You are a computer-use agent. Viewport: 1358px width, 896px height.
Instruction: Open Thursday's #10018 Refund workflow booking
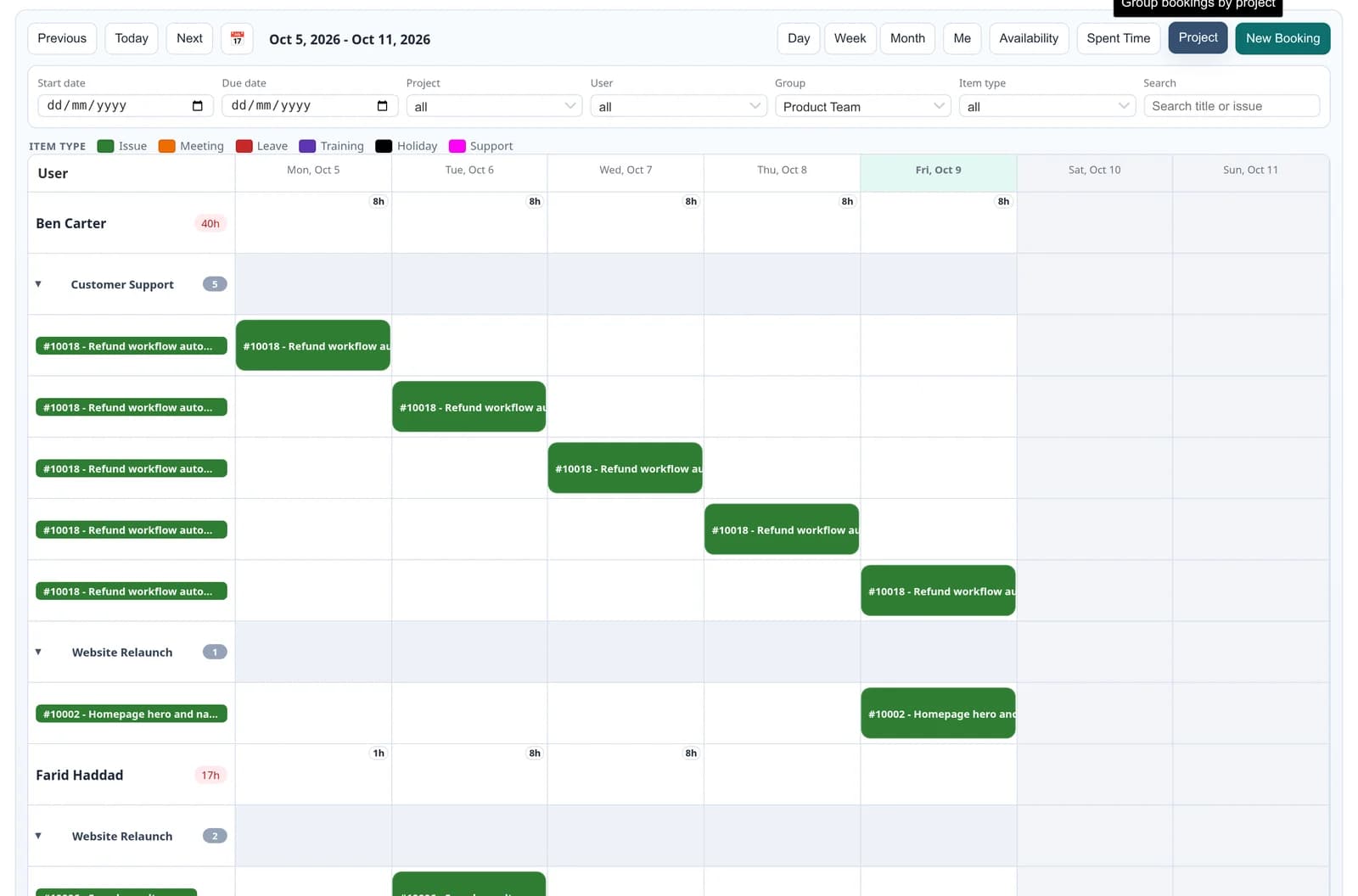point(782,529)
